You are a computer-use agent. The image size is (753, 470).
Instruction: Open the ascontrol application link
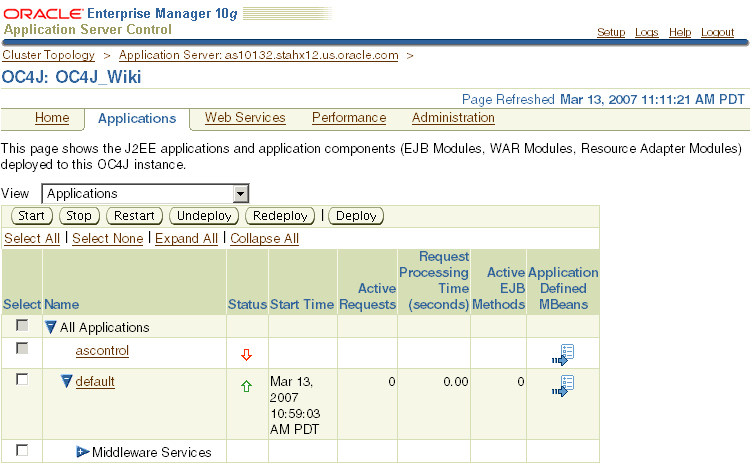coord(102,350)
